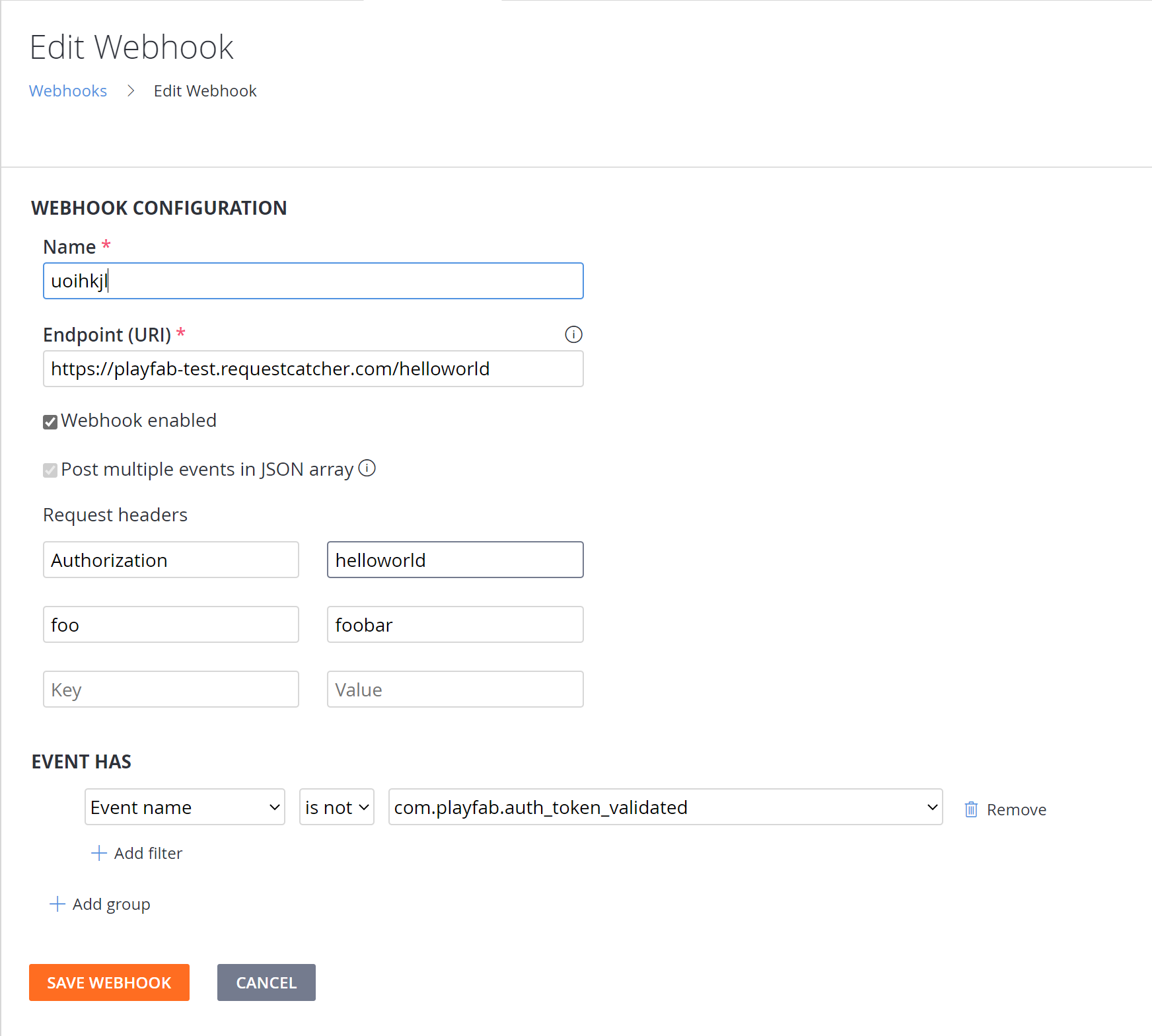Click the breadcrumb chevron after Webhooks
This screenshot has height=1036, width=1152.
pos(131,91)
